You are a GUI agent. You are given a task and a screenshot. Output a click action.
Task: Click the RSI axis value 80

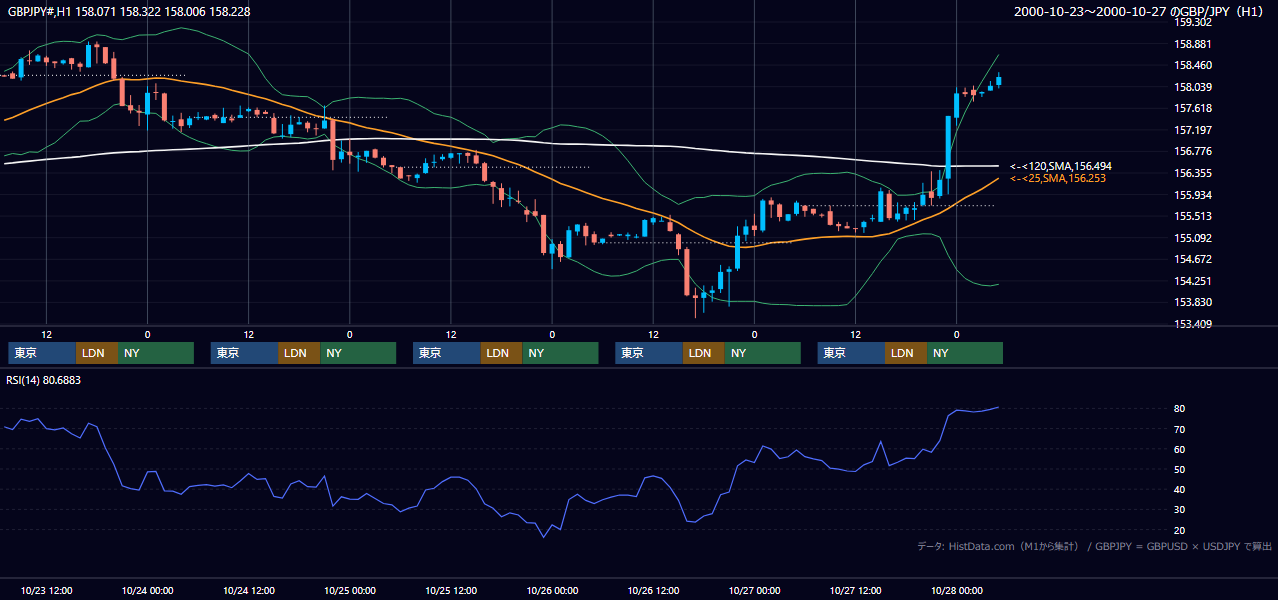[1180, 409]
